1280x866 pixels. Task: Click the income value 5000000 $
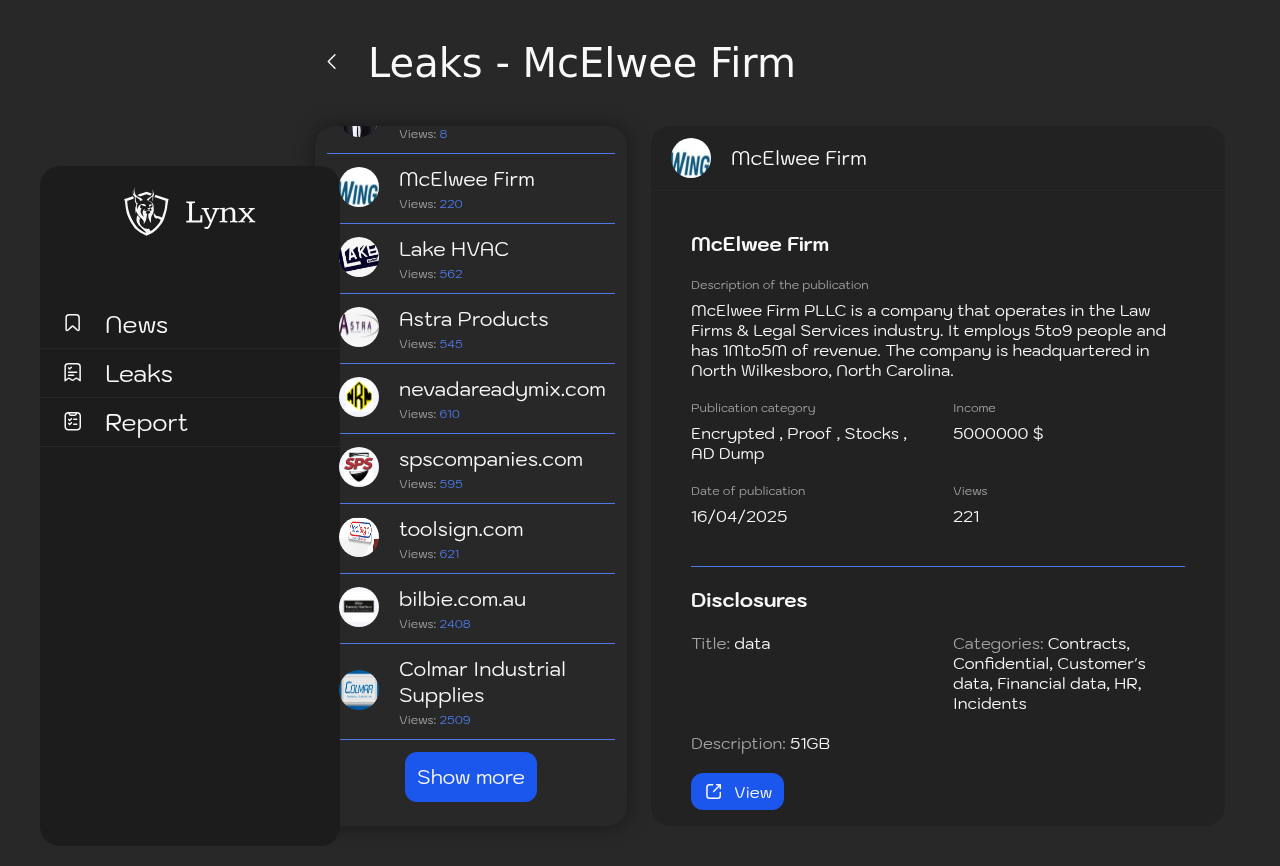998,433
